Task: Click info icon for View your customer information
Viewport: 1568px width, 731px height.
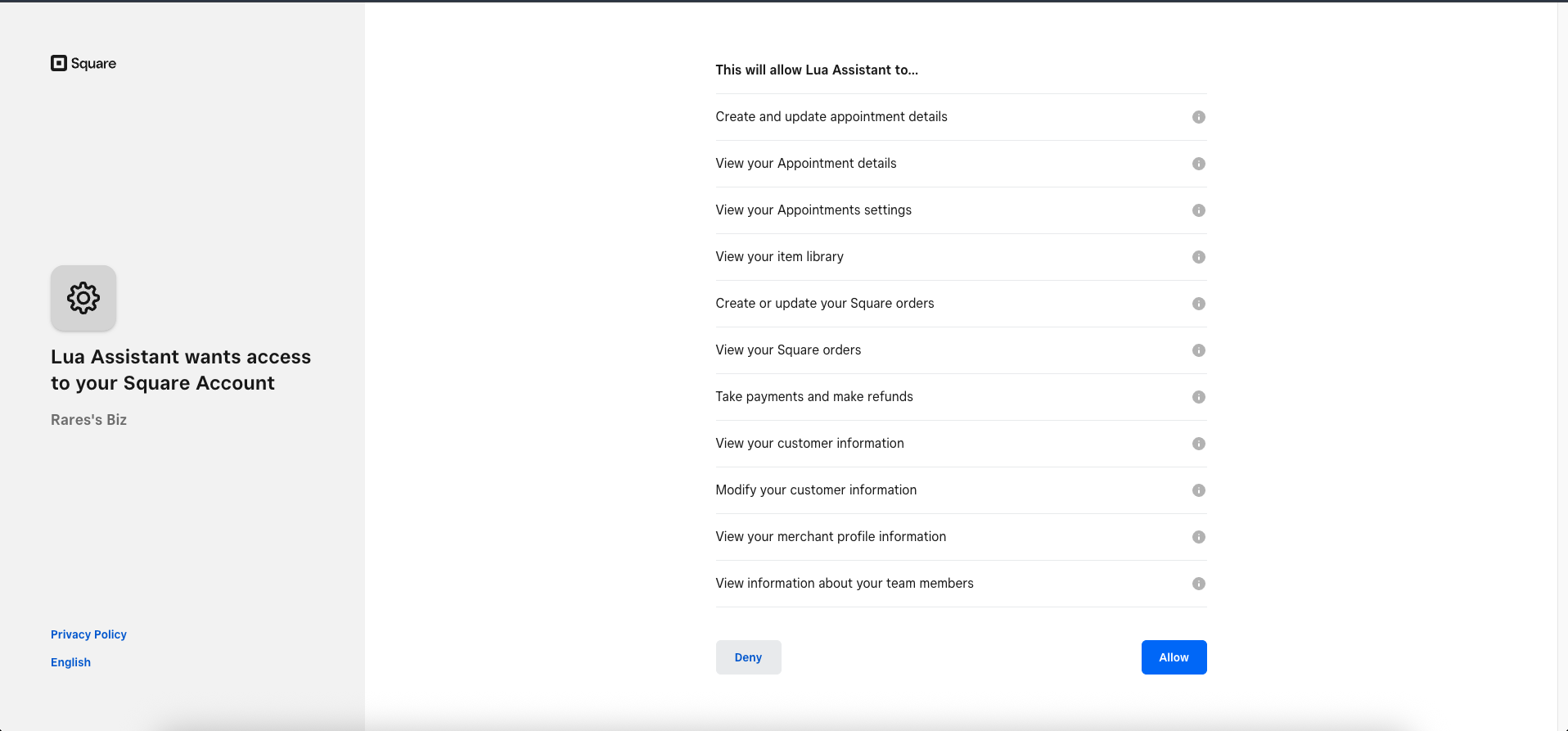Action: [x=1198, y=444]
